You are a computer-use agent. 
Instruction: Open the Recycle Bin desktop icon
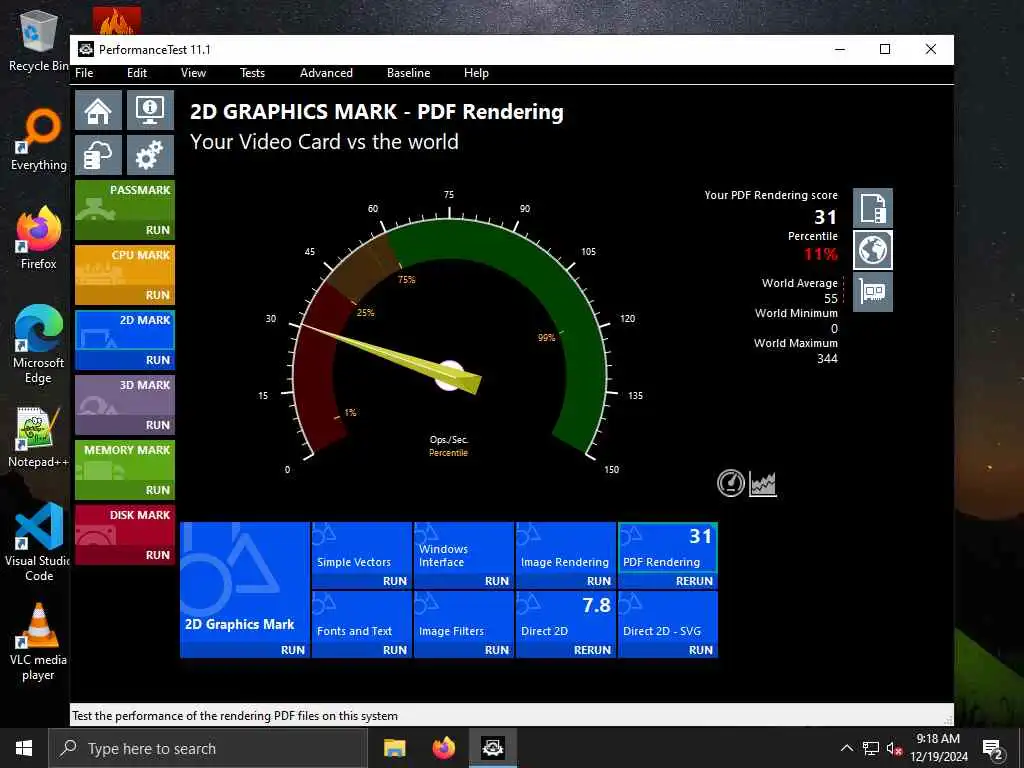pos(38,42)
